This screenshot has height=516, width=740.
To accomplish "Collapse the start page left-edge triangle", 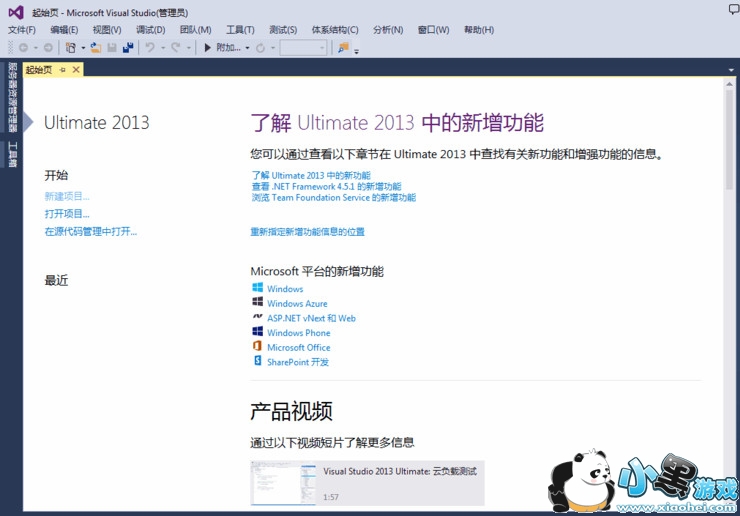I will (28, 122).
